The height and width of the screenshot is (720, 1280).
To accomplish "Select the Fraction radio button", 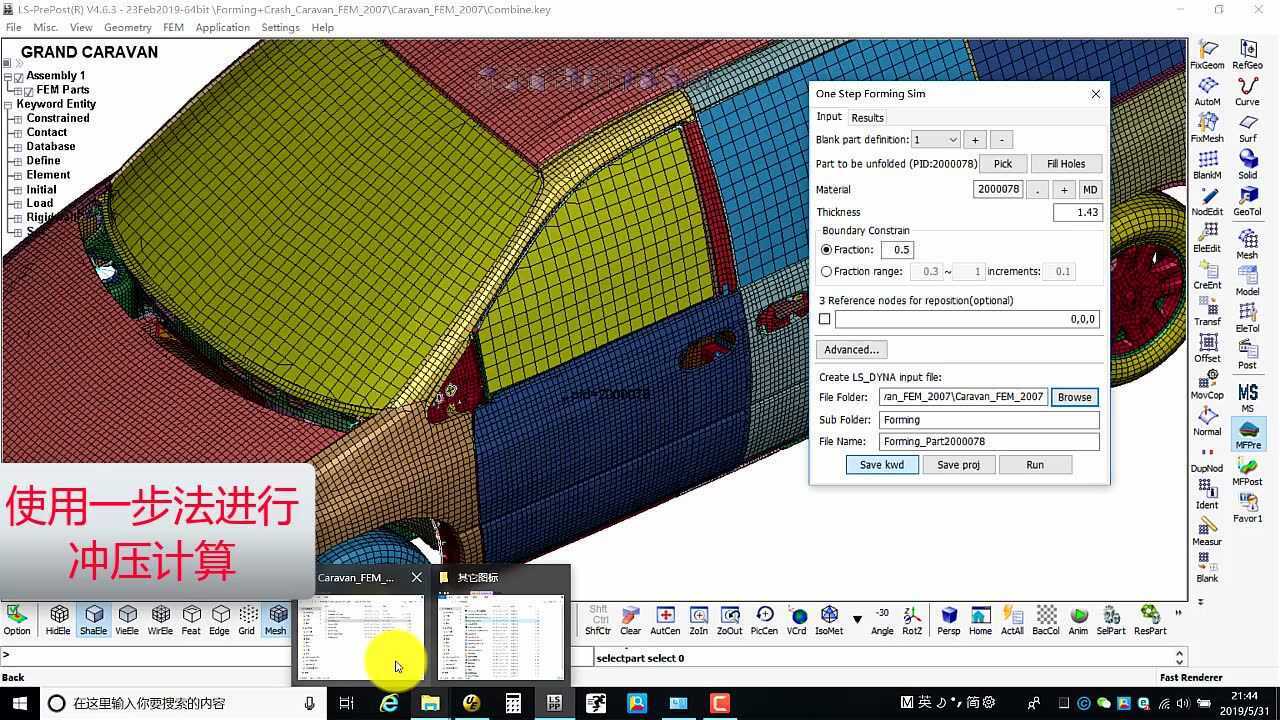I will pos(826,250).
